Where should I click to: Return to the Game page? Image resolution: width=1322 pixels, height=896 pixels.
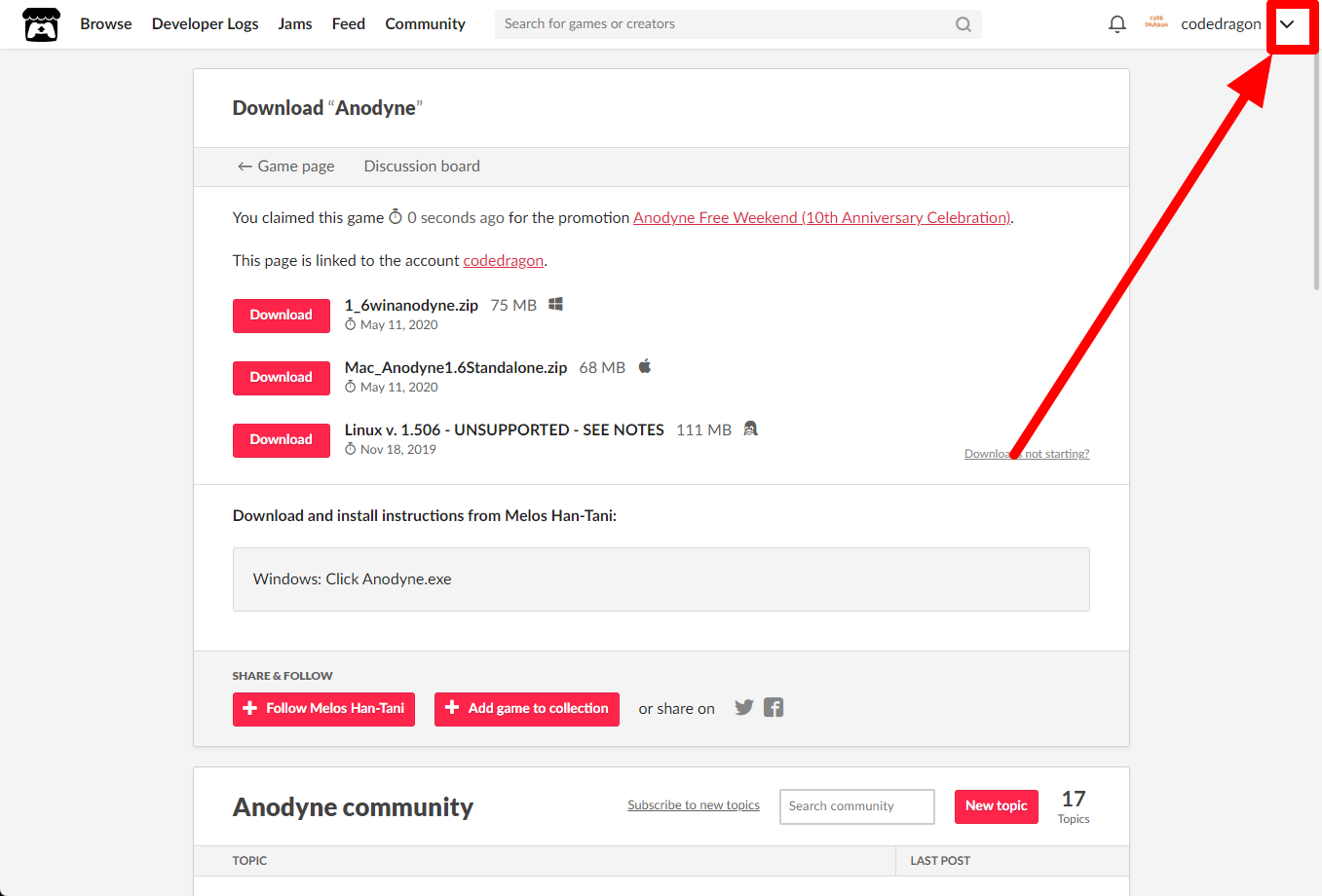click(x=285, y=167)
